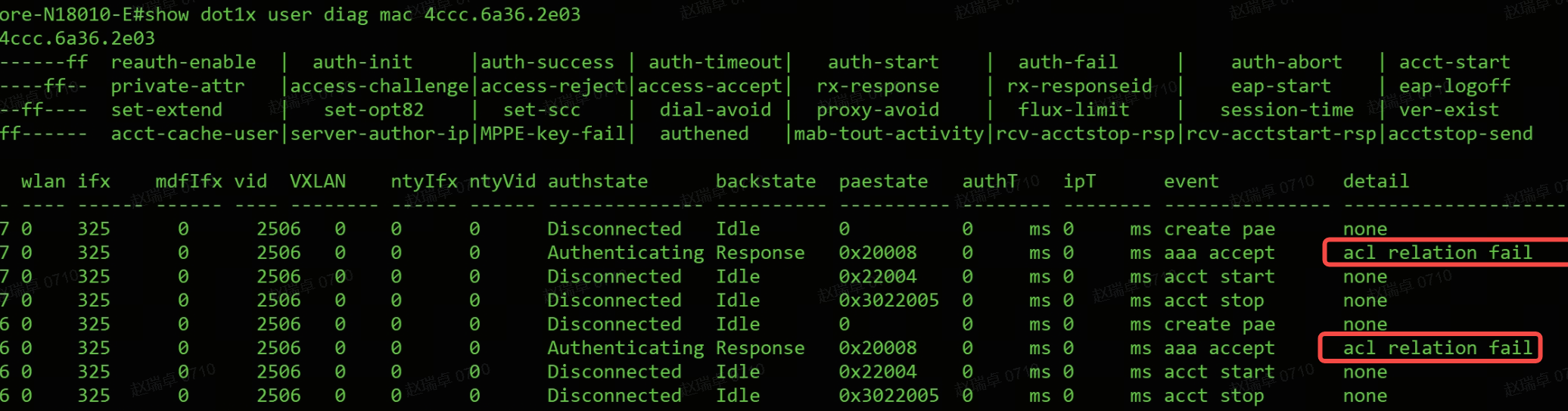This screenshot has height=411, width=1568.
Task: Click the auth-success flag text
Action: (547, 62)
